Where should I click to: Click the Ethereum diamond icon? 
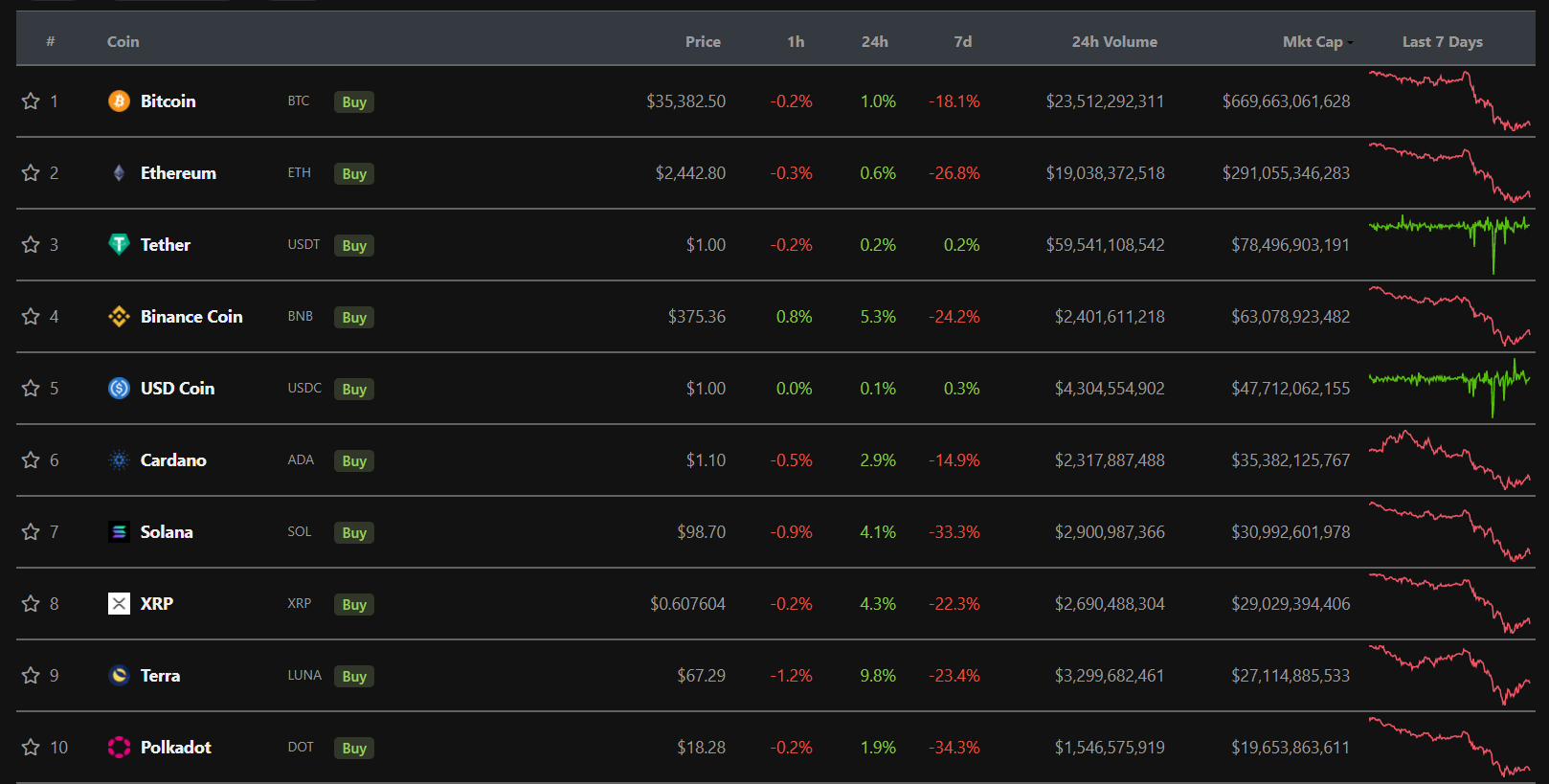point(119,173)
